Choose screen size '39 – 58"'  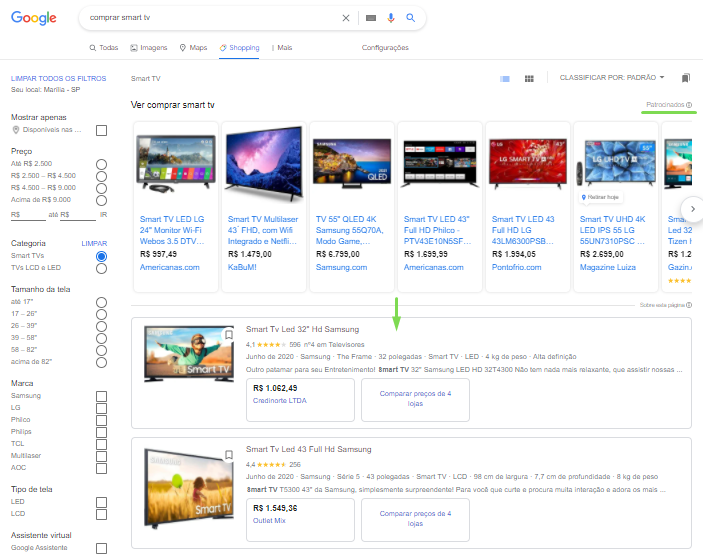point(101,338)
